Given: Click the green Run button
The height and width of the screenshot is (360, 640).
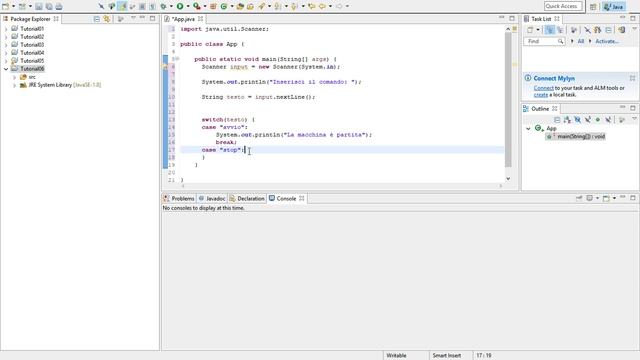Looking at the screenshot, I should pos(180,6).
